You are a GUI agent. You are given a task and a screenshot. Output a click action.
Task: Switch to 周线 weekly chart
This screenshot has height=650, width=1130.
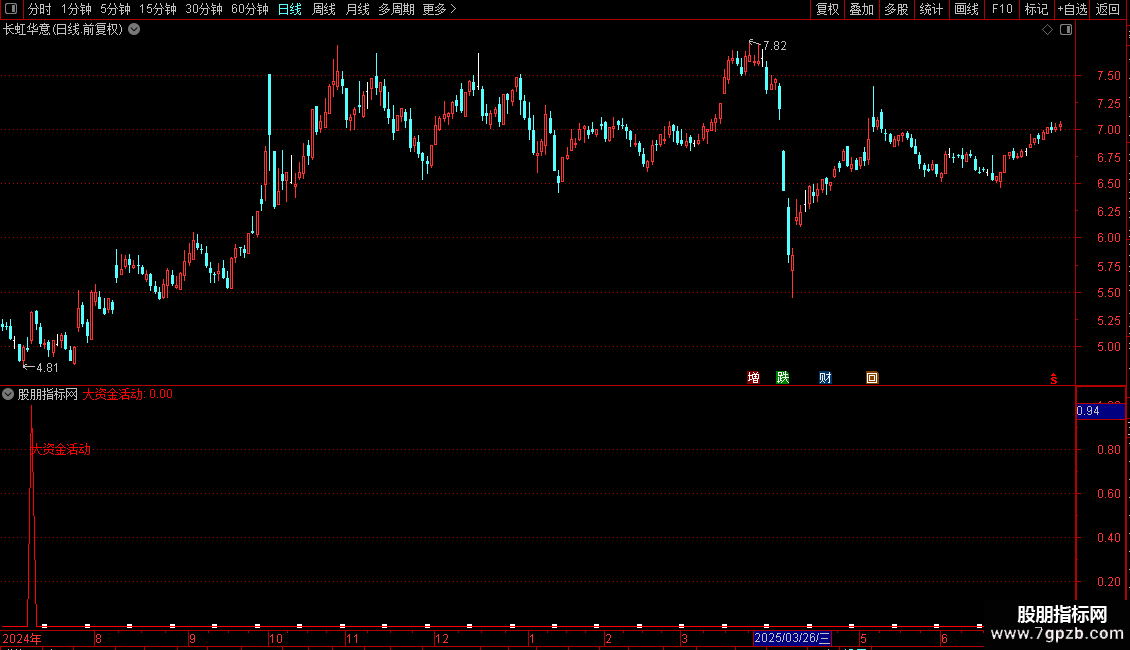point(324,9)
